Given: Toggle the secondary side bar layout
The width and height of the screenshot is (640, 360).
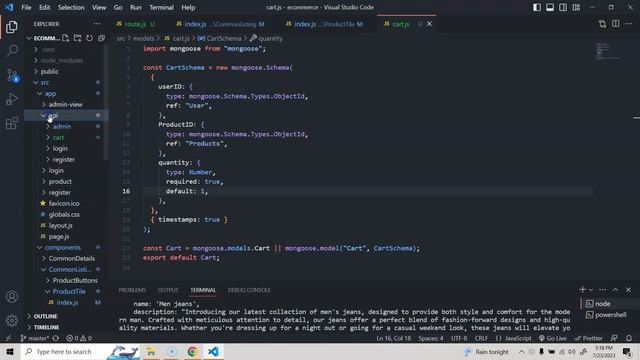Looking at the screenshot, I should pos(563,7).
